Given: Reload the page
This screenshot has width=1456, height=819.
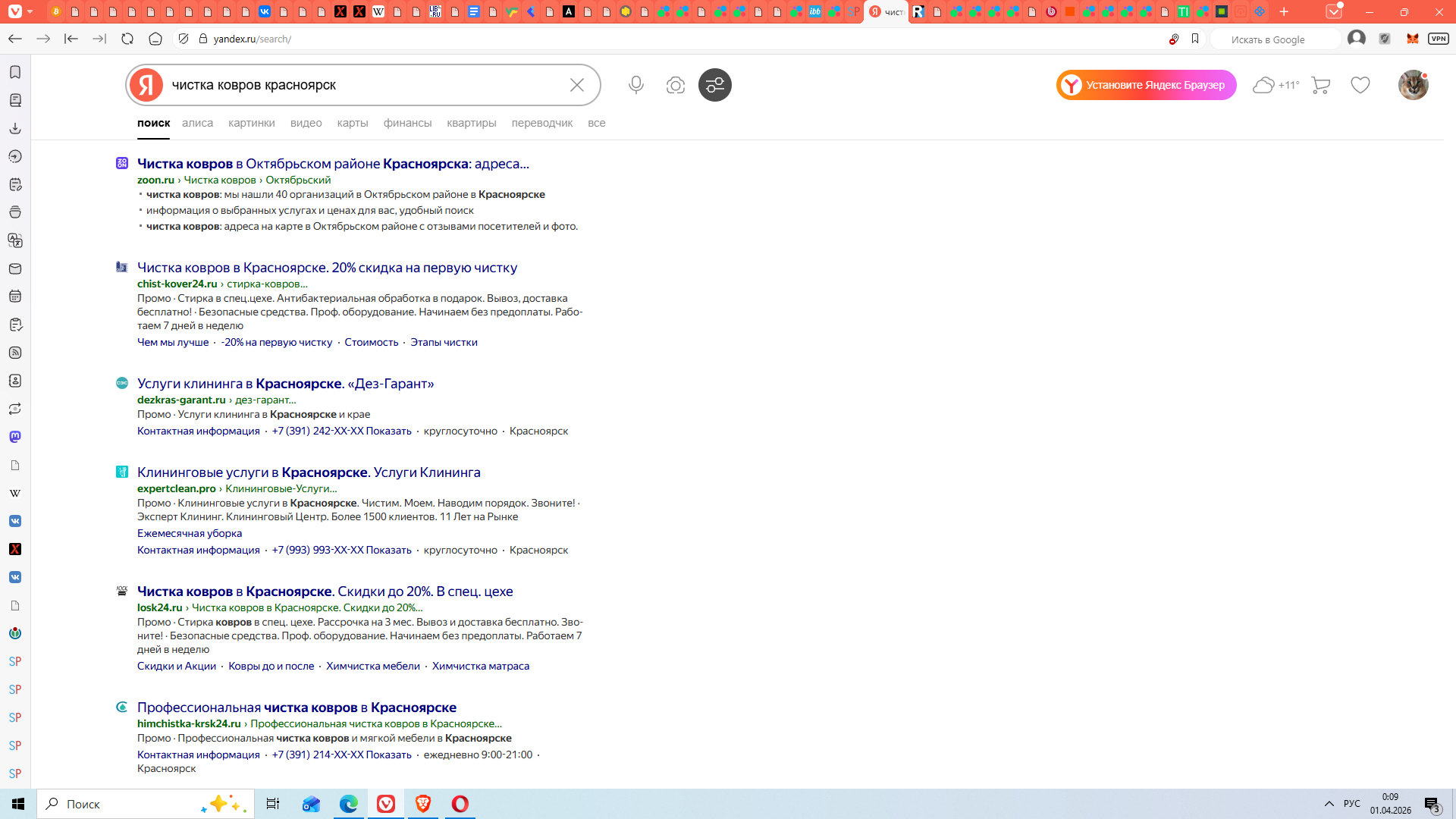Looking at the screenshot, I should tap(127, 39).
